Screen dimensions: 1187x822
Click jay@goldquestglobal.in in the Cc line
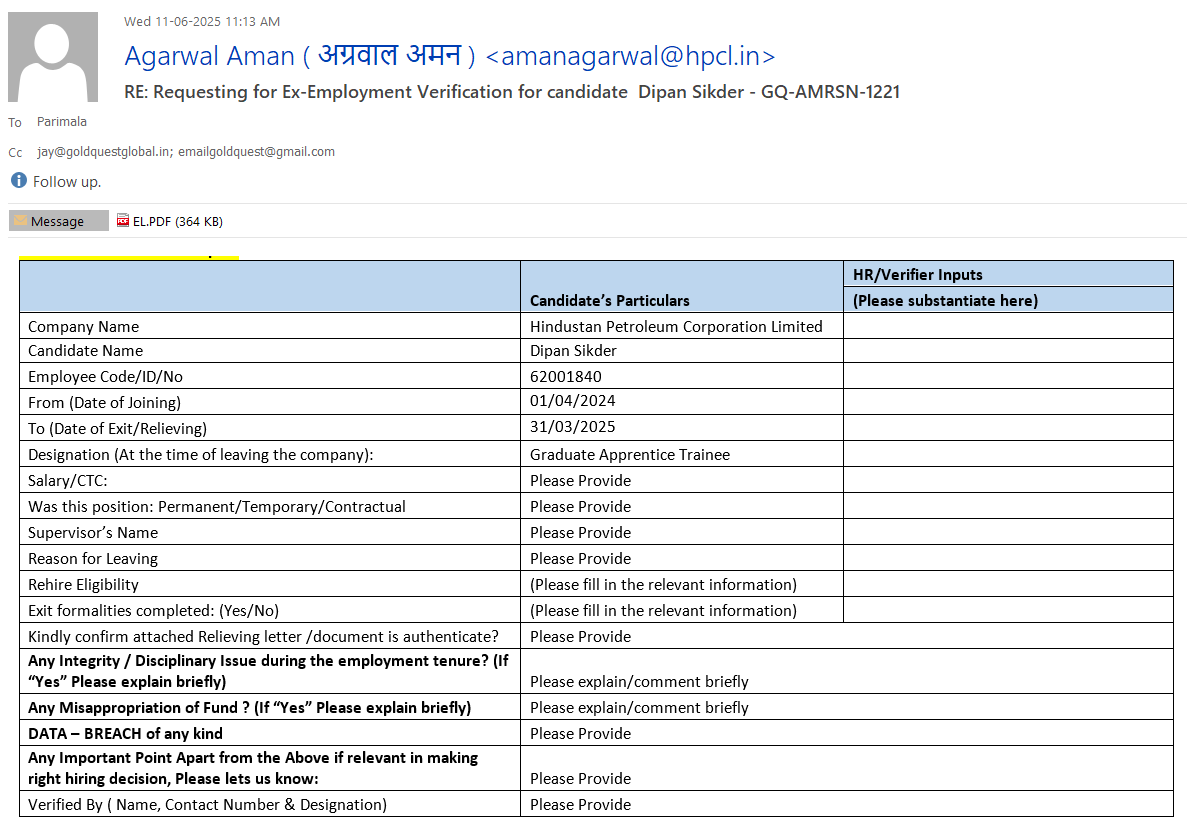[x=105, y=152]
